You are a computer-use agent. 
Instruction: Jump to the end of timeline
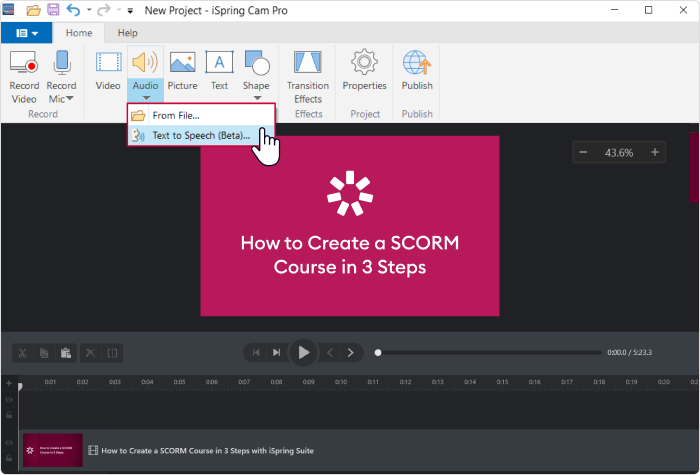click(276, 353)
